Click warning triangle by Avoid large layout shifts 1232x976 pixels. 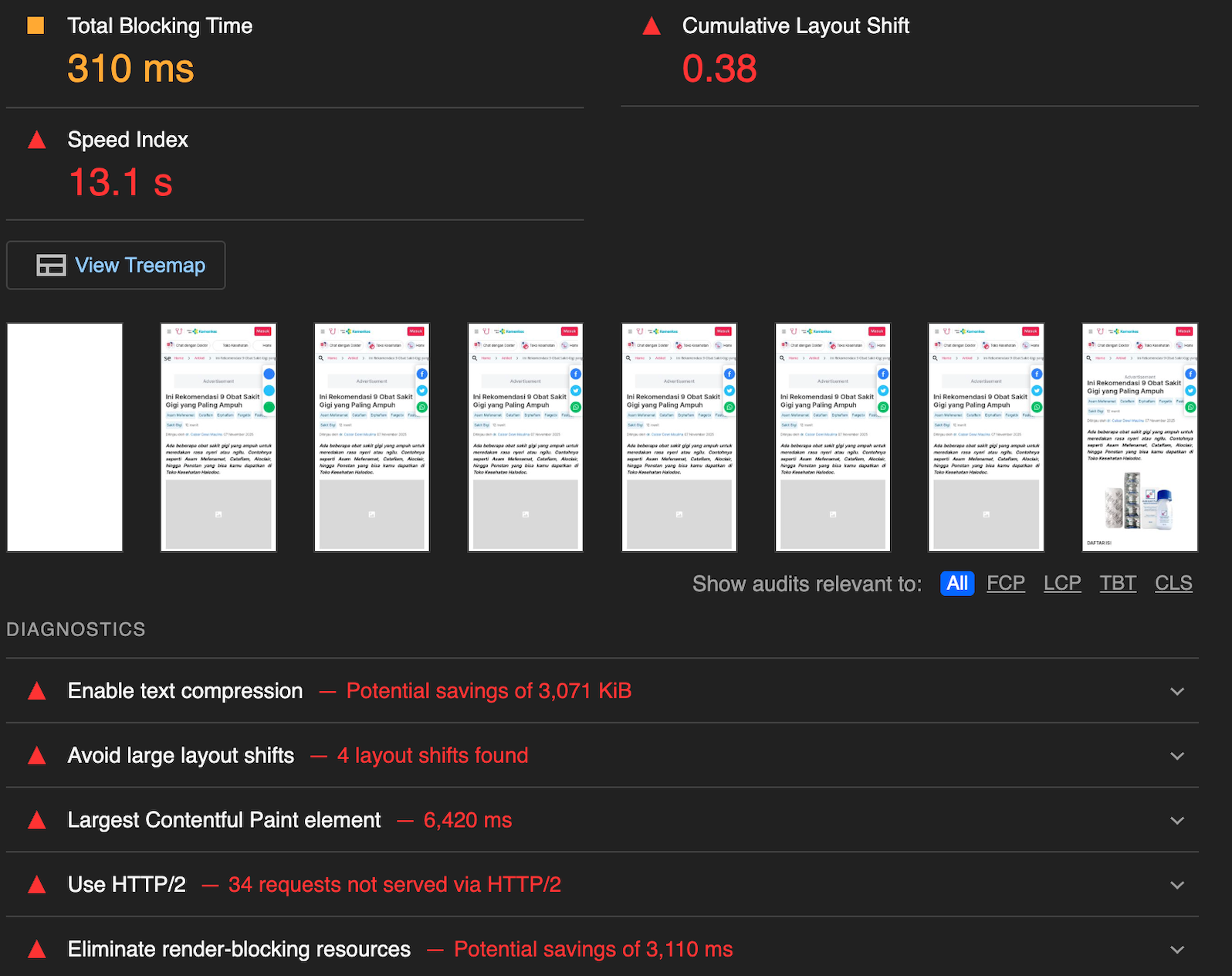coord(36,756)
